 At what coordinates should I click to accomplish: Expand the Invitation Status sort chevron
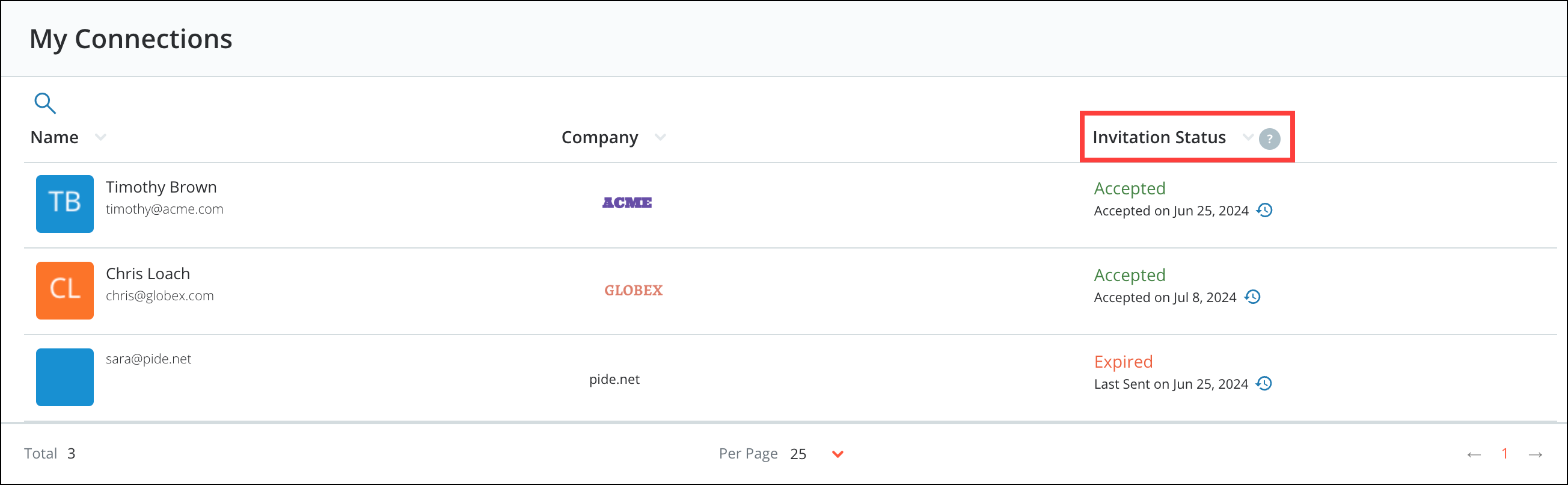pos(1248,137)
